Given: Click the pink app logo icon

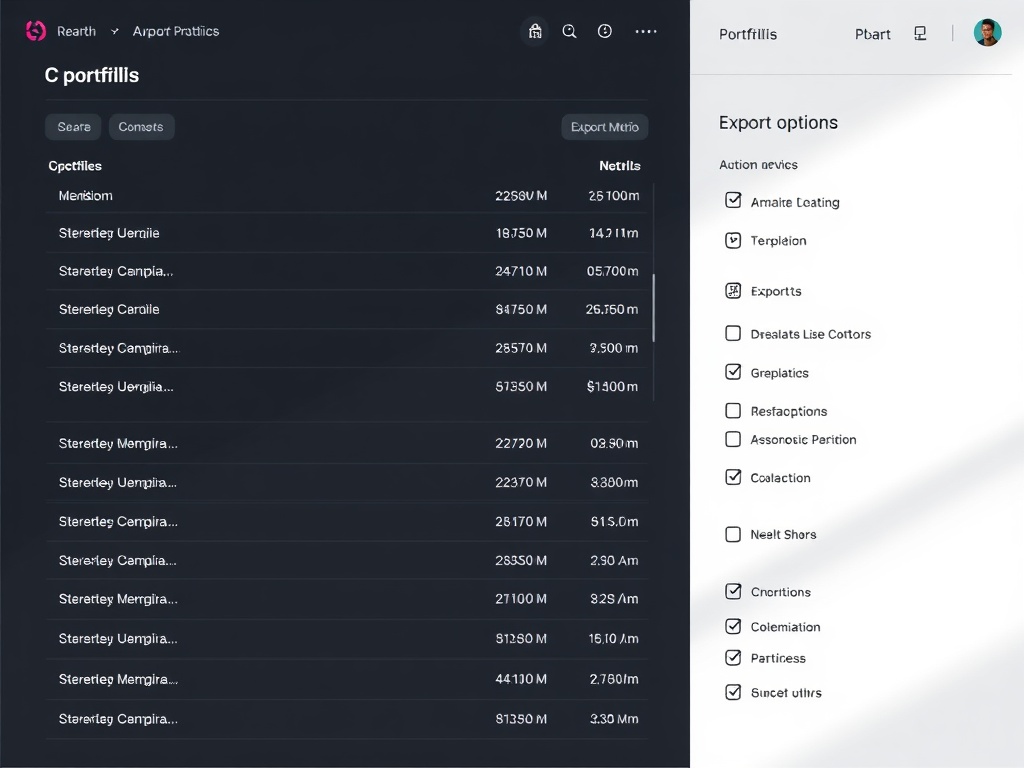Looking at the screenshot, I should (36, 31).
